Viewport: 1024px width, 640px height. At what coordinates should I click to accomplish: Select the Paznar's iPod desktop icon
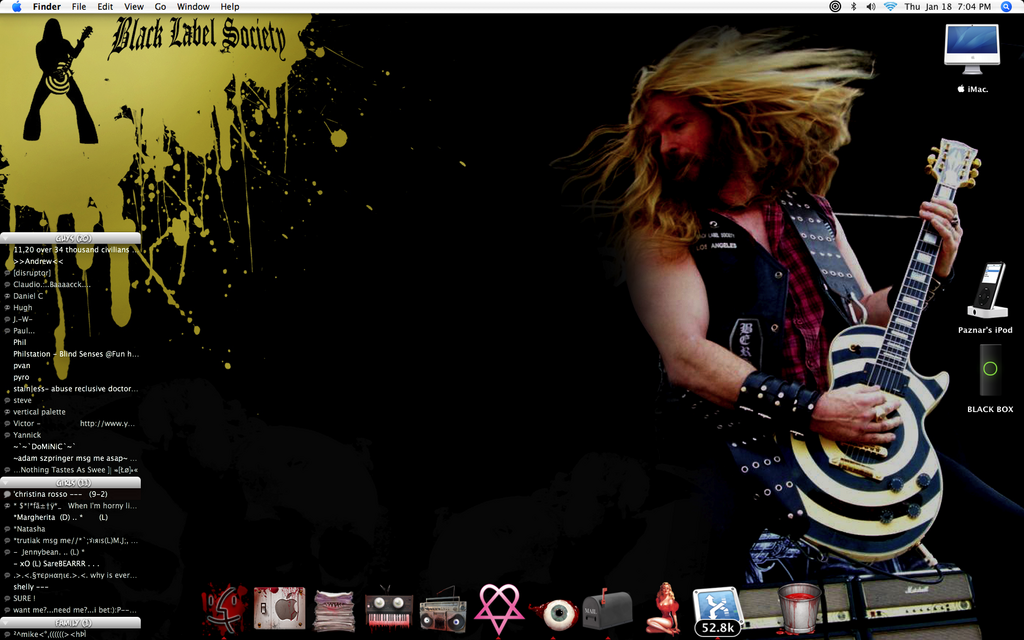tap(985, 298)
